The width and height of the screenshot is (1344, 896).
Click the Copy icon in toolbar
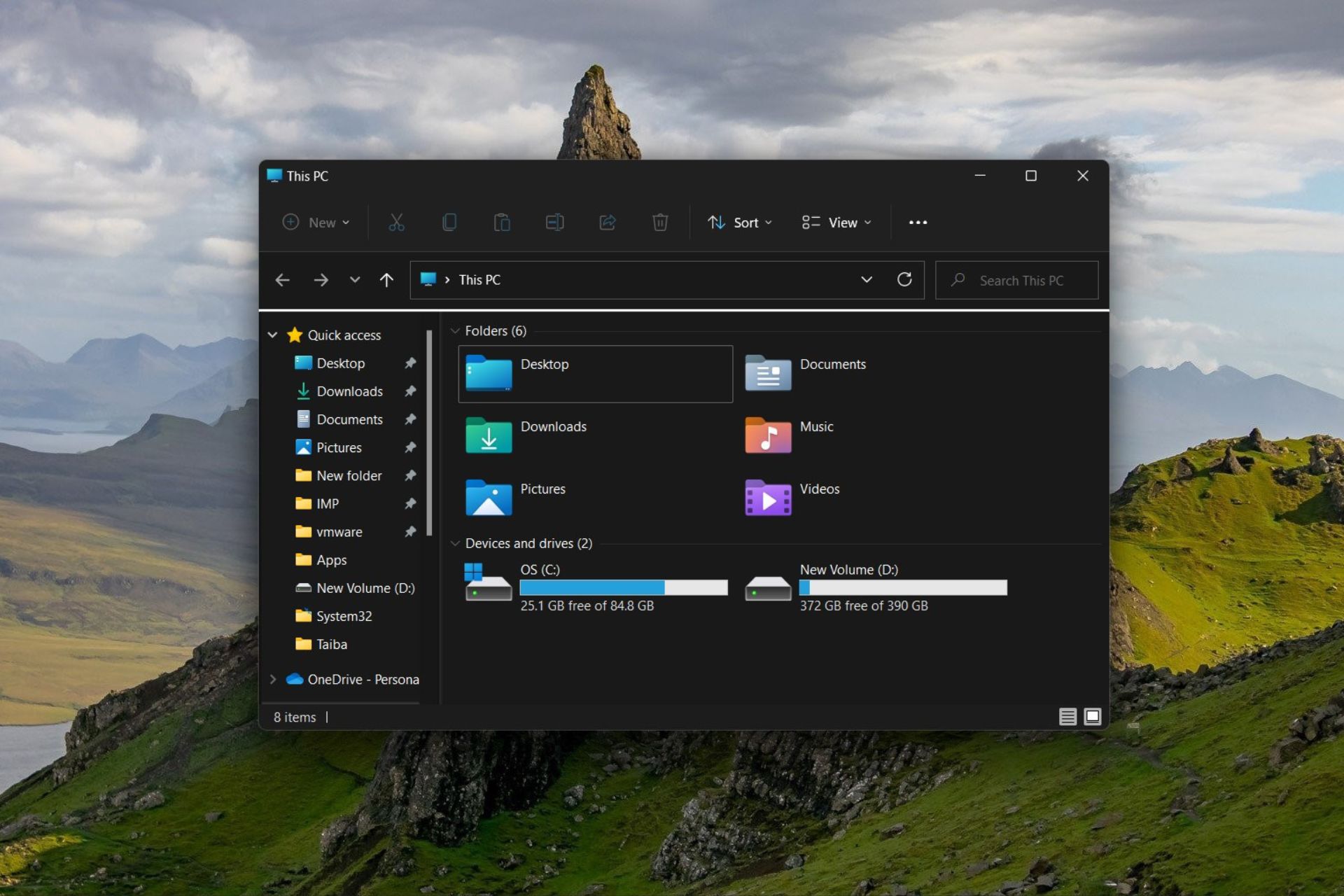click(449, 223)
